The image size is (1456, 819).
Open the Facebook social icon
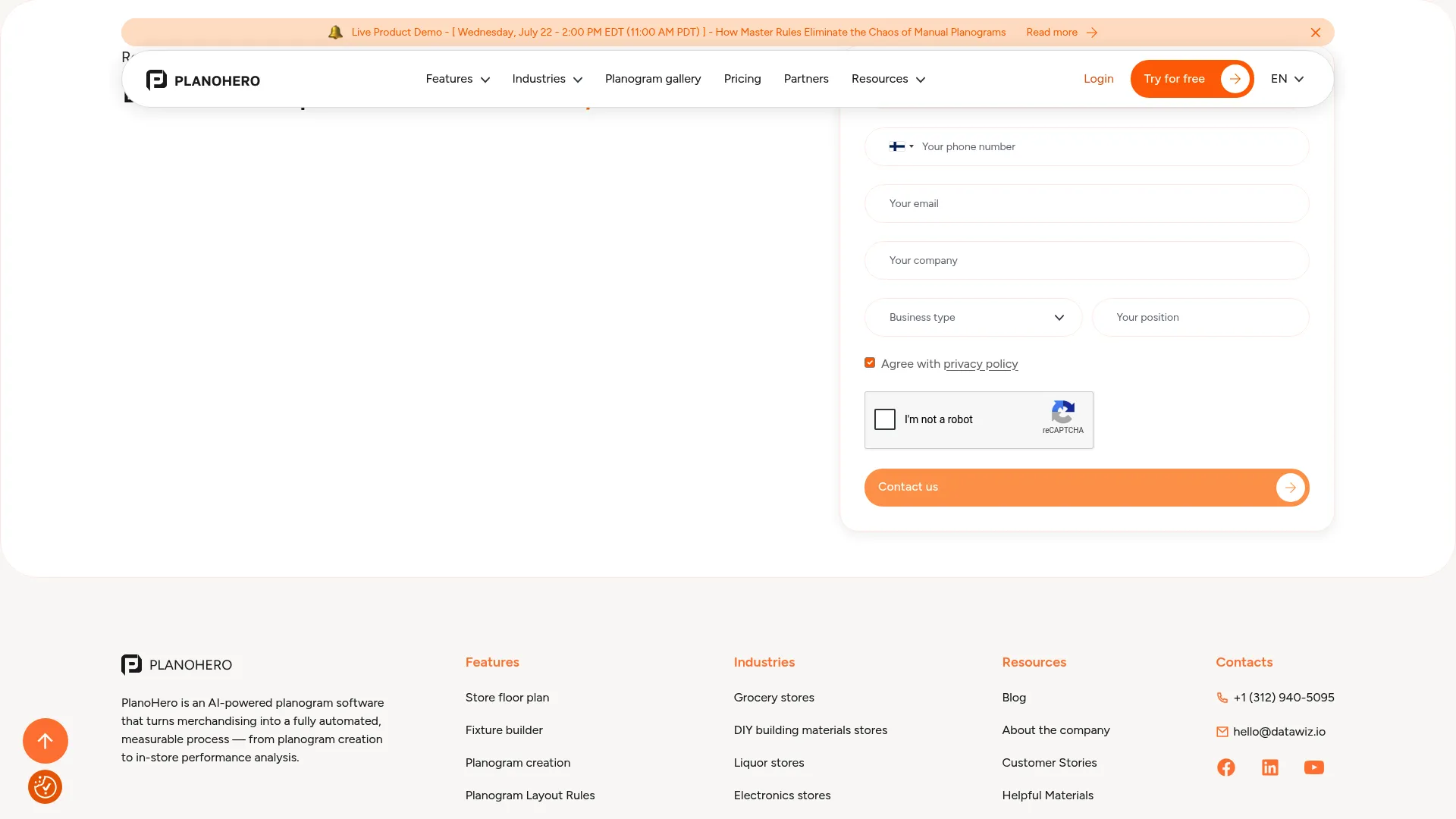tap(1226, 767)
